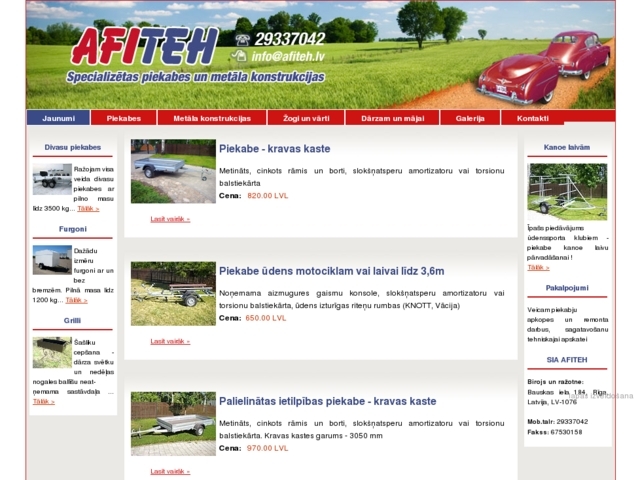Click the red vintage car banner image
Image resolution: width=640 pixels, height=480 pixels.
544,67
